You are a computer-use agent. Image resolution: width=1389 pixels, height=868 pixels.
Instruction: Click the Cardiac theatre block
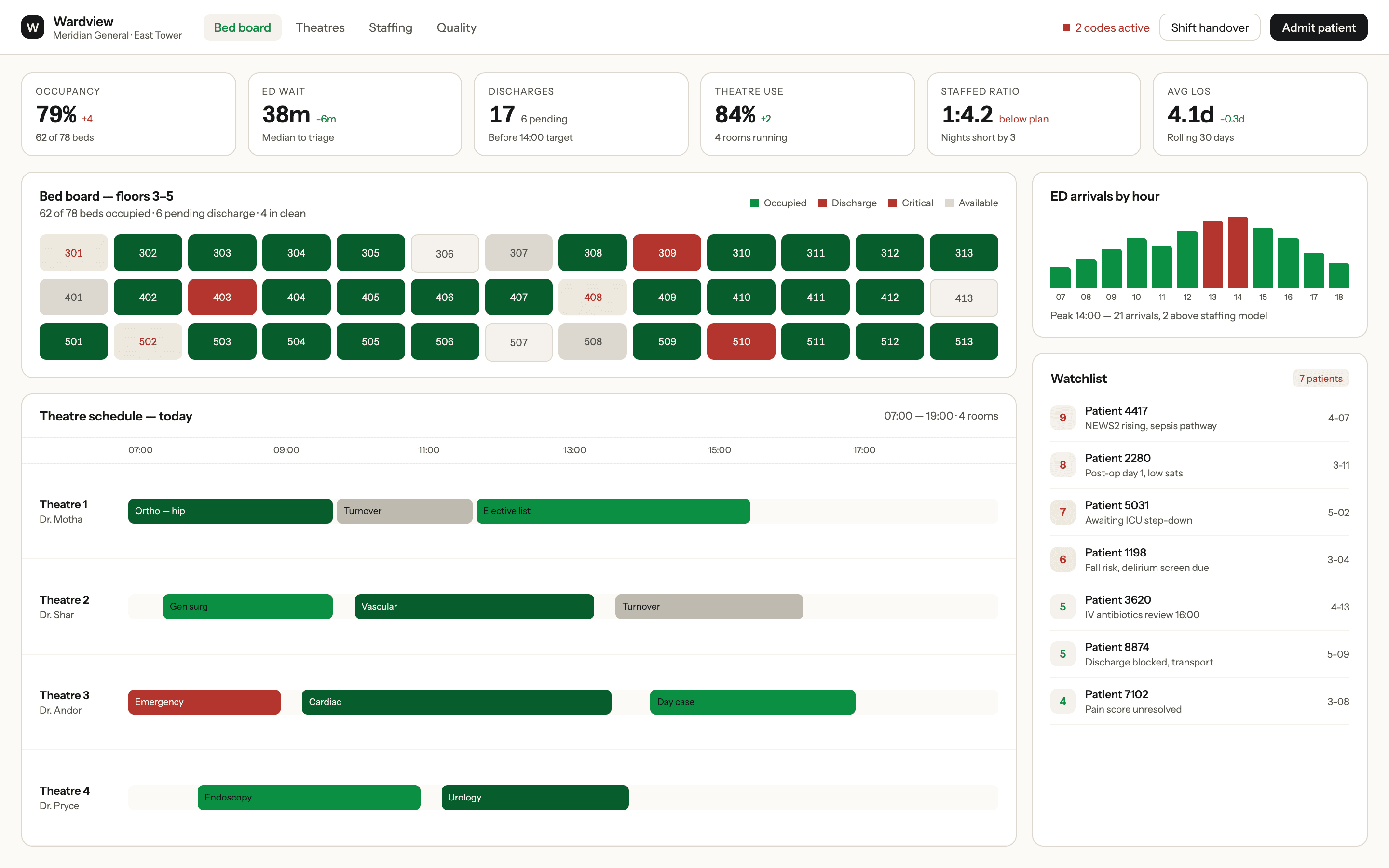(x=456, y=702)
